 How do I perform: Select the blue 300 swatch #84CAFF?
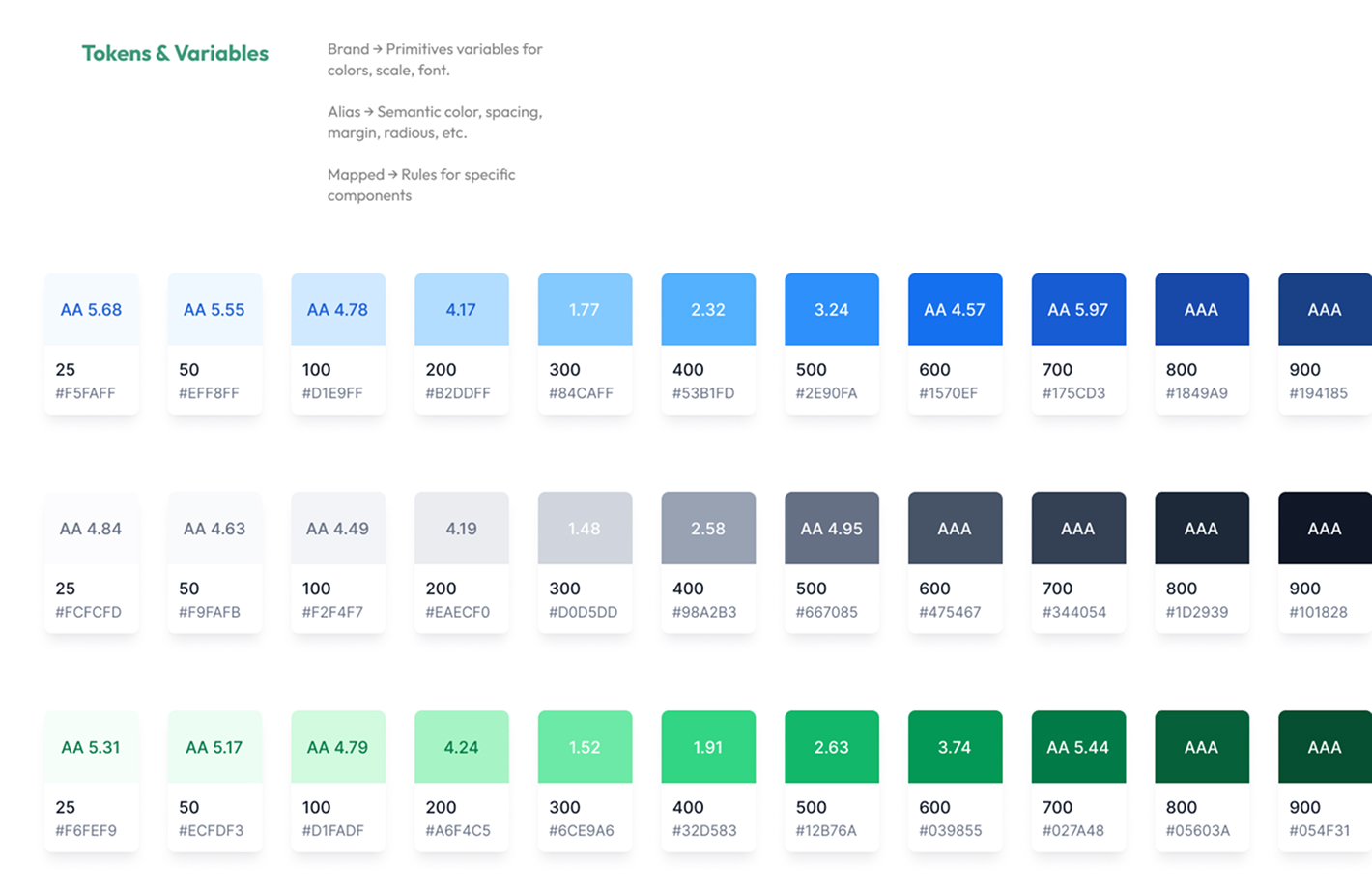click(x=585, y=310)
